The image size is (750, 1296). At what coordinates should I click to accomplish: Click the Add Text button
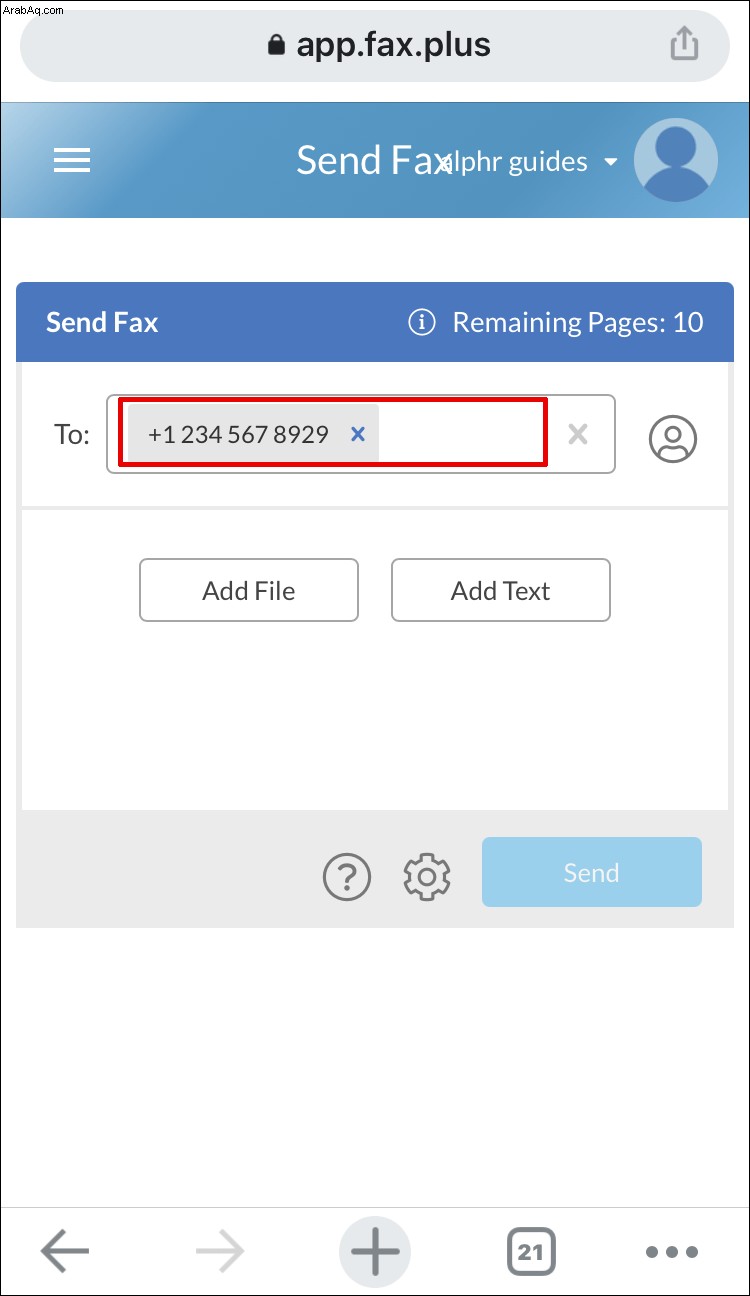pos(501,590)
